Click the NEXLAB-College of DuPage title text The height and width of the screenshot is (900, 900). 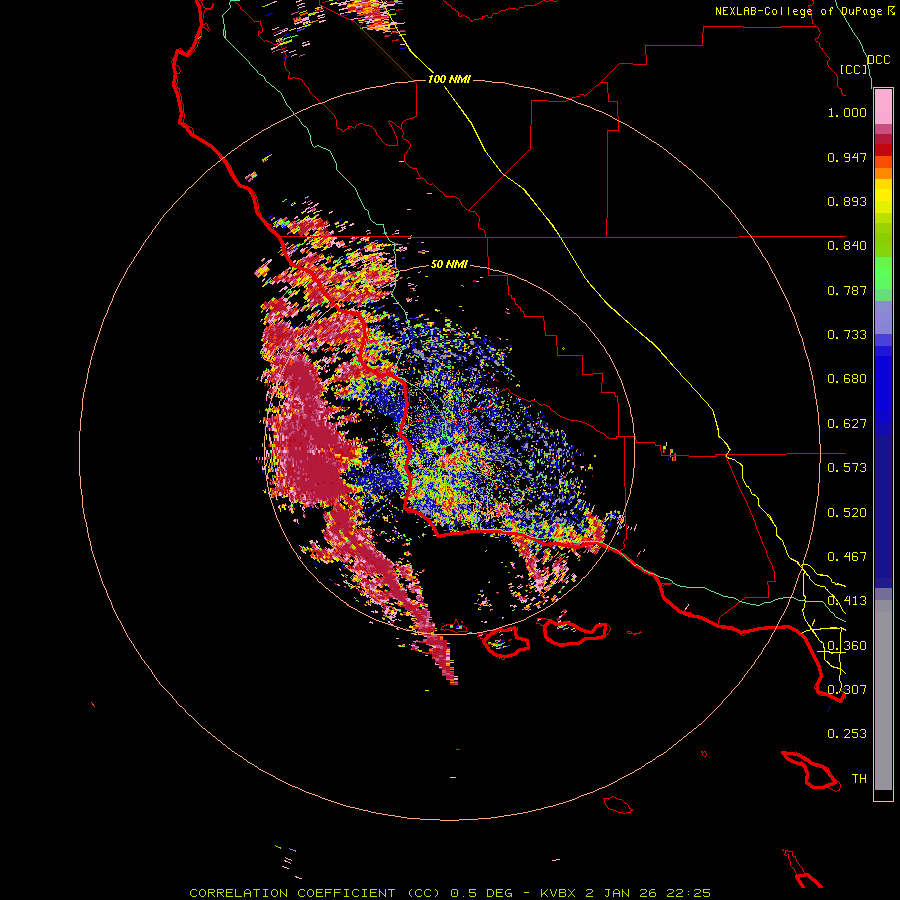pyautogui.click(x=798, y=11)
